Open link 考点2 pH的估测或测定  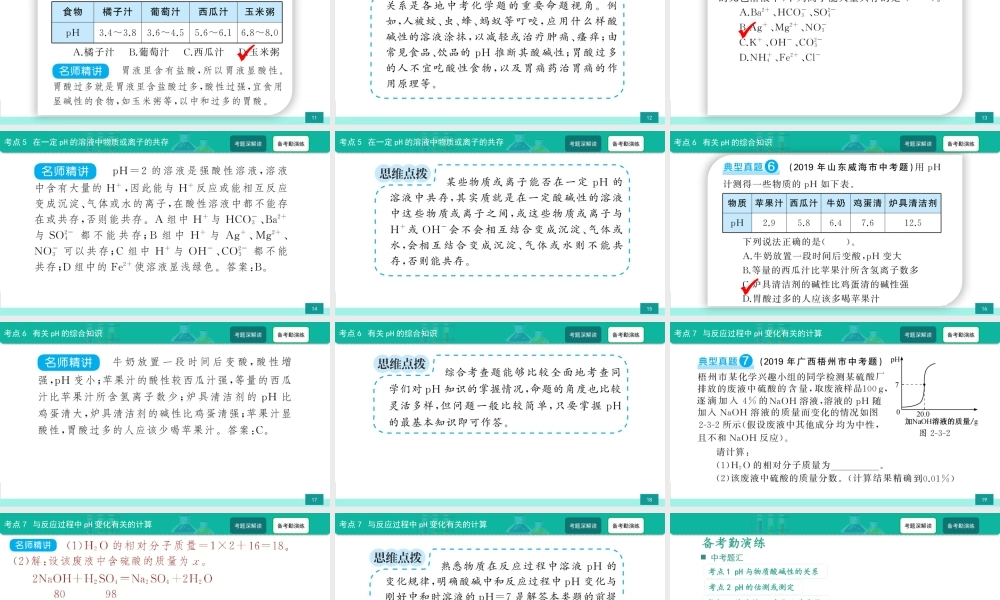click(x=752, y=587)
